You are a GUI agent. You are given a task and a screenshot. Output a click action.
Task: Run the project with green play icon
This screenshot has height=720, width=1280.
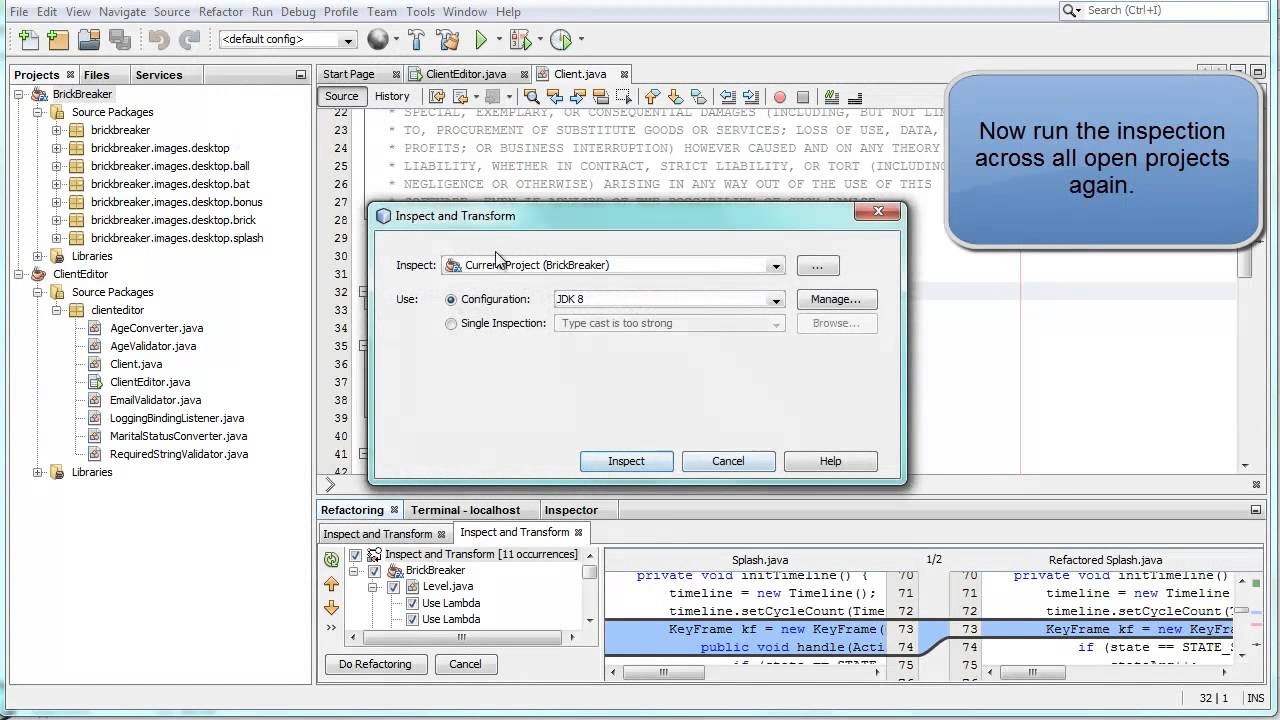click(x=481, y=40)
